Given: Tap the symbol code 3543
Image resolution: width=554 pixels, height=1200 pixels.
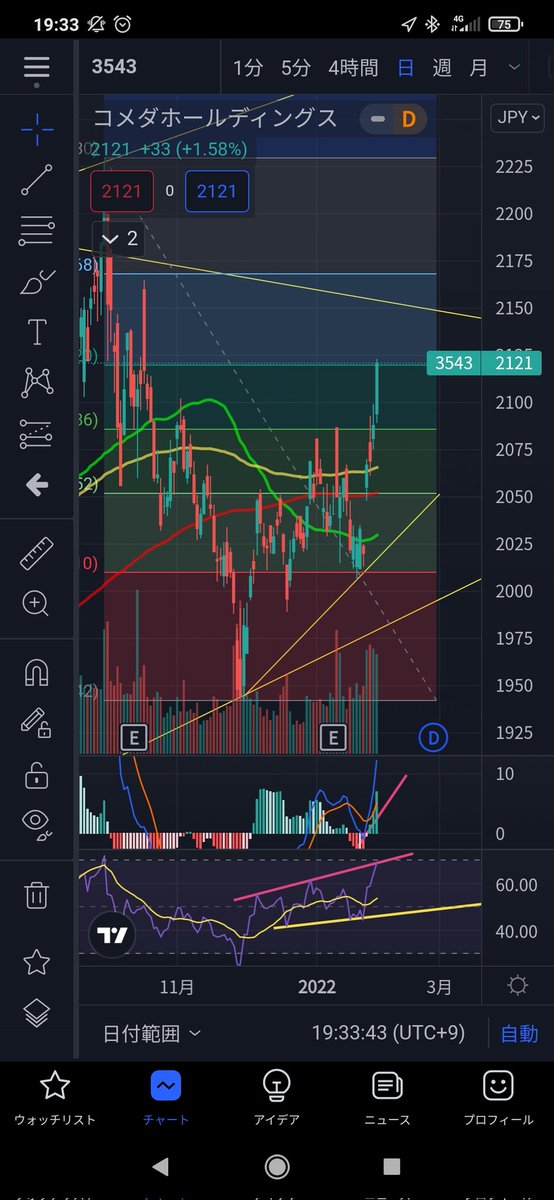Looking at the screenshot, I should (x=114, y=67).
